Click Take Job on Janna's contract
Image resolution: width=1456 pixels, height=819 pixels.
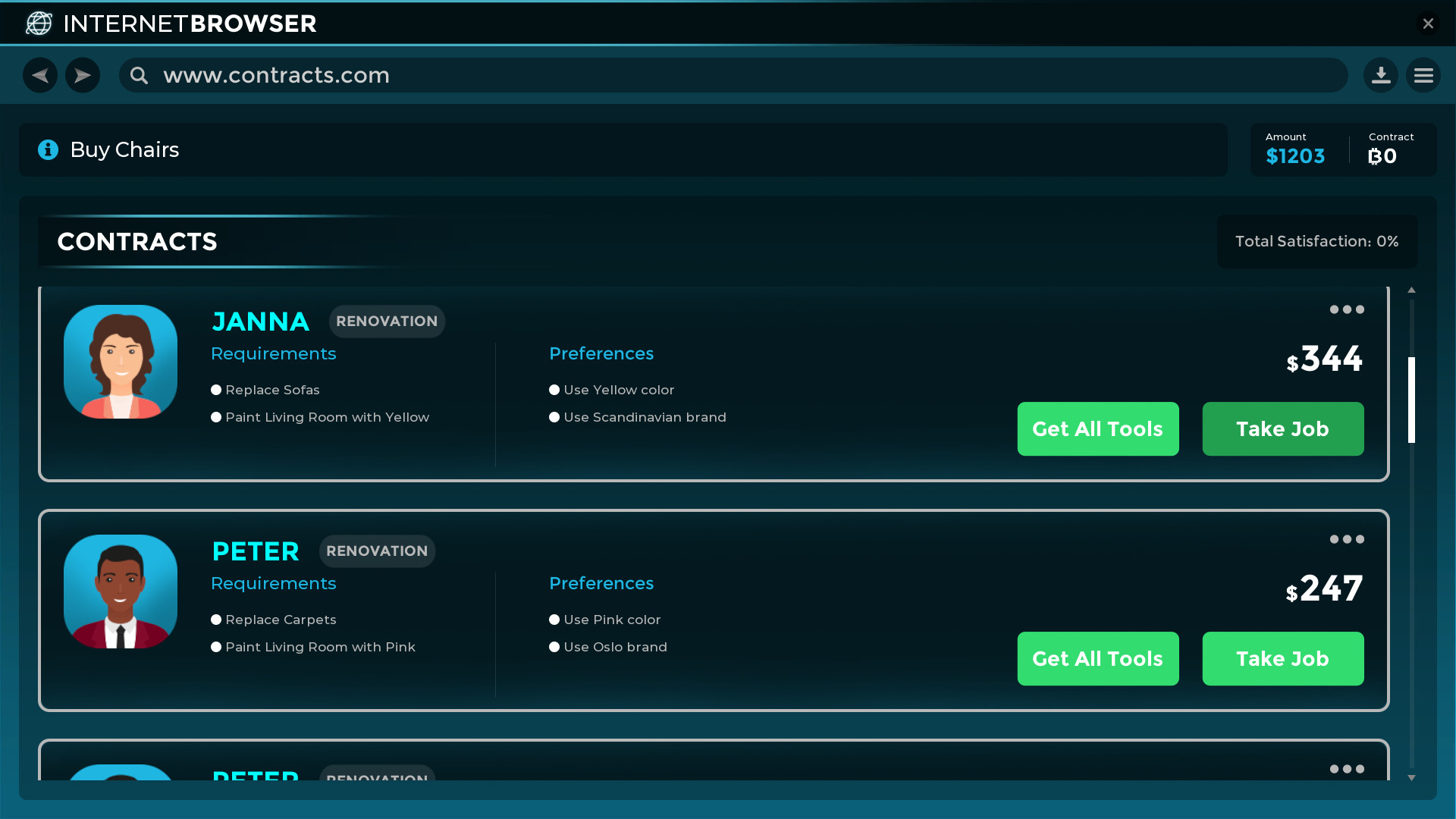pyautogui.click(x=1282, y=428)
